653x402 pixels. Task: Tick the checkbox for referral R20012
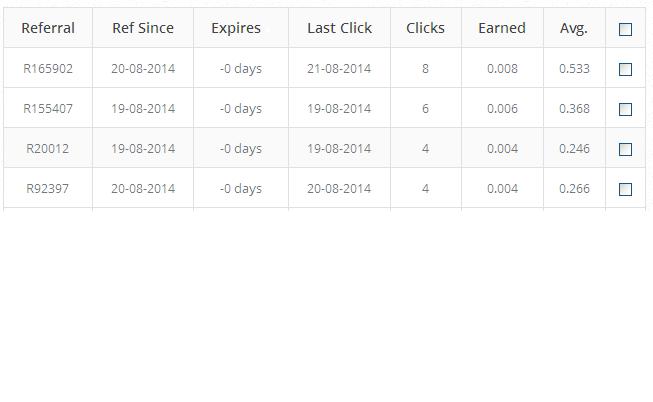[x=626, y=149]
